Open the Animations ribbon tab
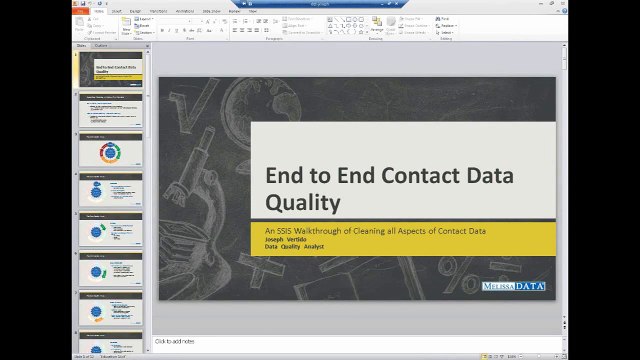The height and width of the screenshot is (360, 640). tap(185, 11)
